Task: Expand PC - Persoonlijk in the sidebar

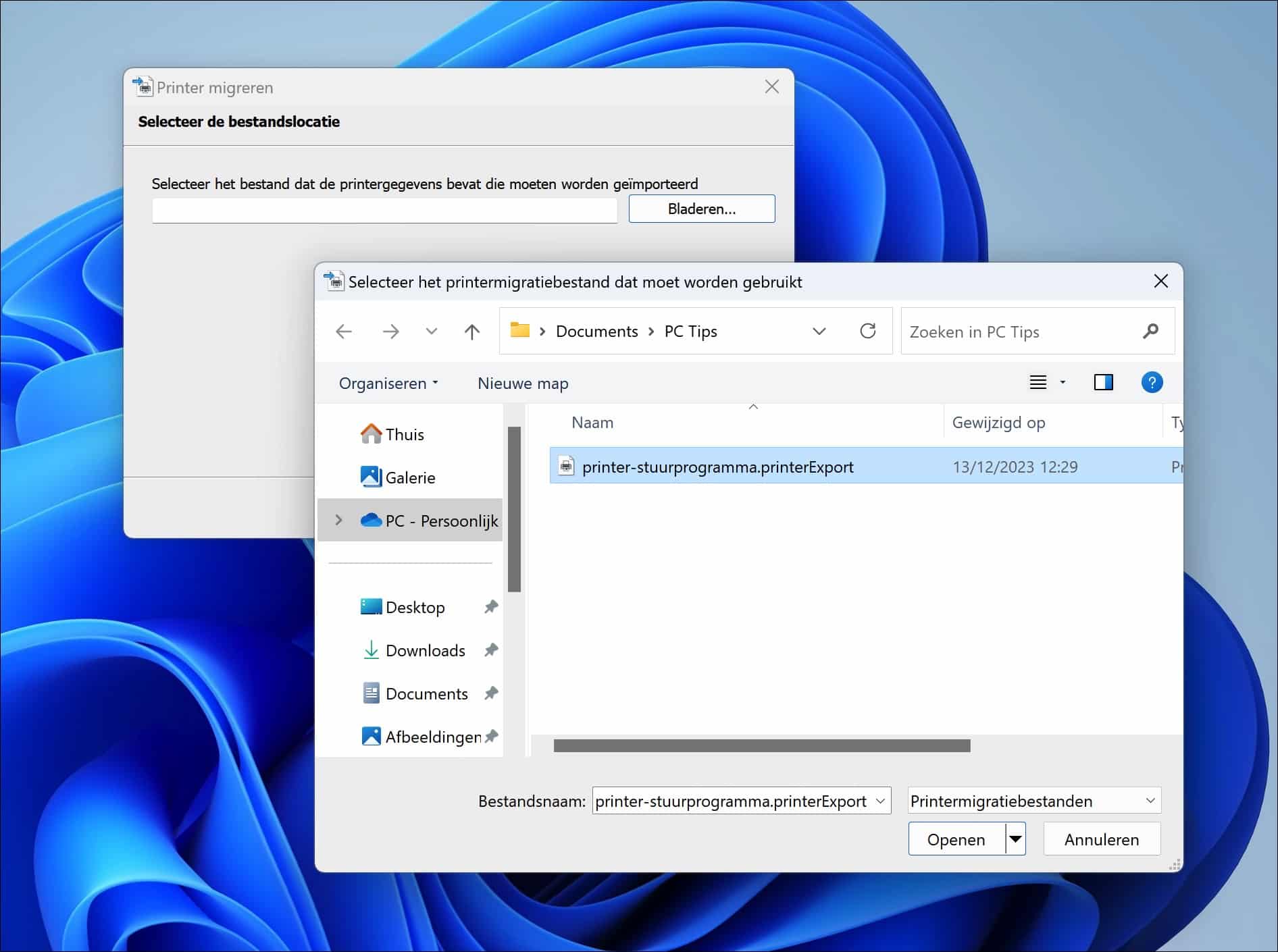Action: [x=338, y=520]
